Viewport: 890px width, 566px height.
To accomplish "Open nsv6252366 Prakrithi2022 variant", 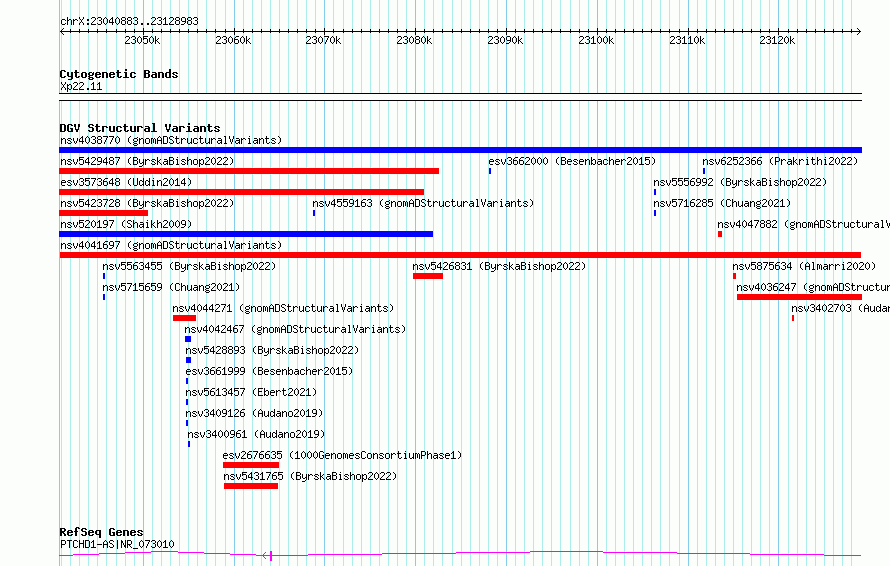I will click(780, 161).
